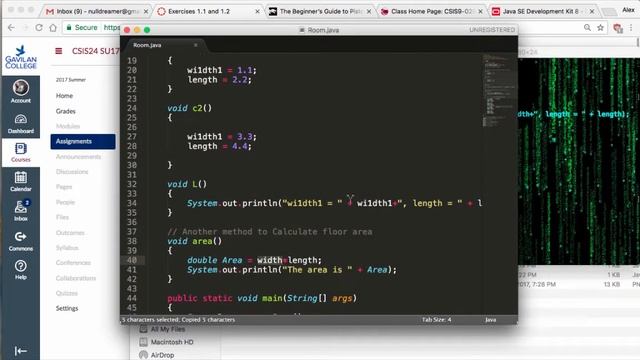The width and height of the screenshot is (640, 360).
Task: Switch to the Exercises 1.1 and 1.2 tab
Action: click(x=208, y=11)
